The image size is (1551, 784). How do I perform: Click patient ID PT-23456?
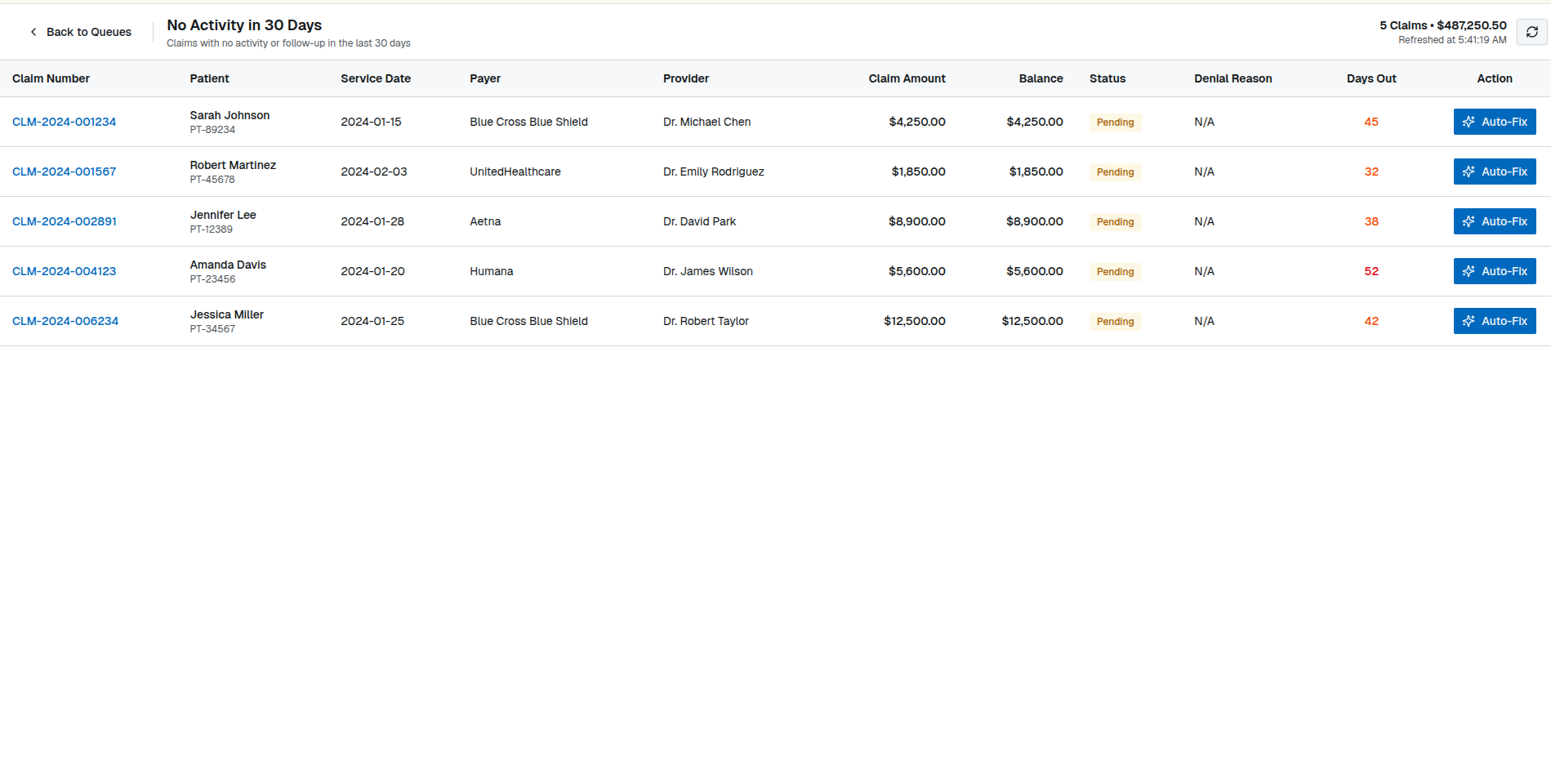(212, 279)
